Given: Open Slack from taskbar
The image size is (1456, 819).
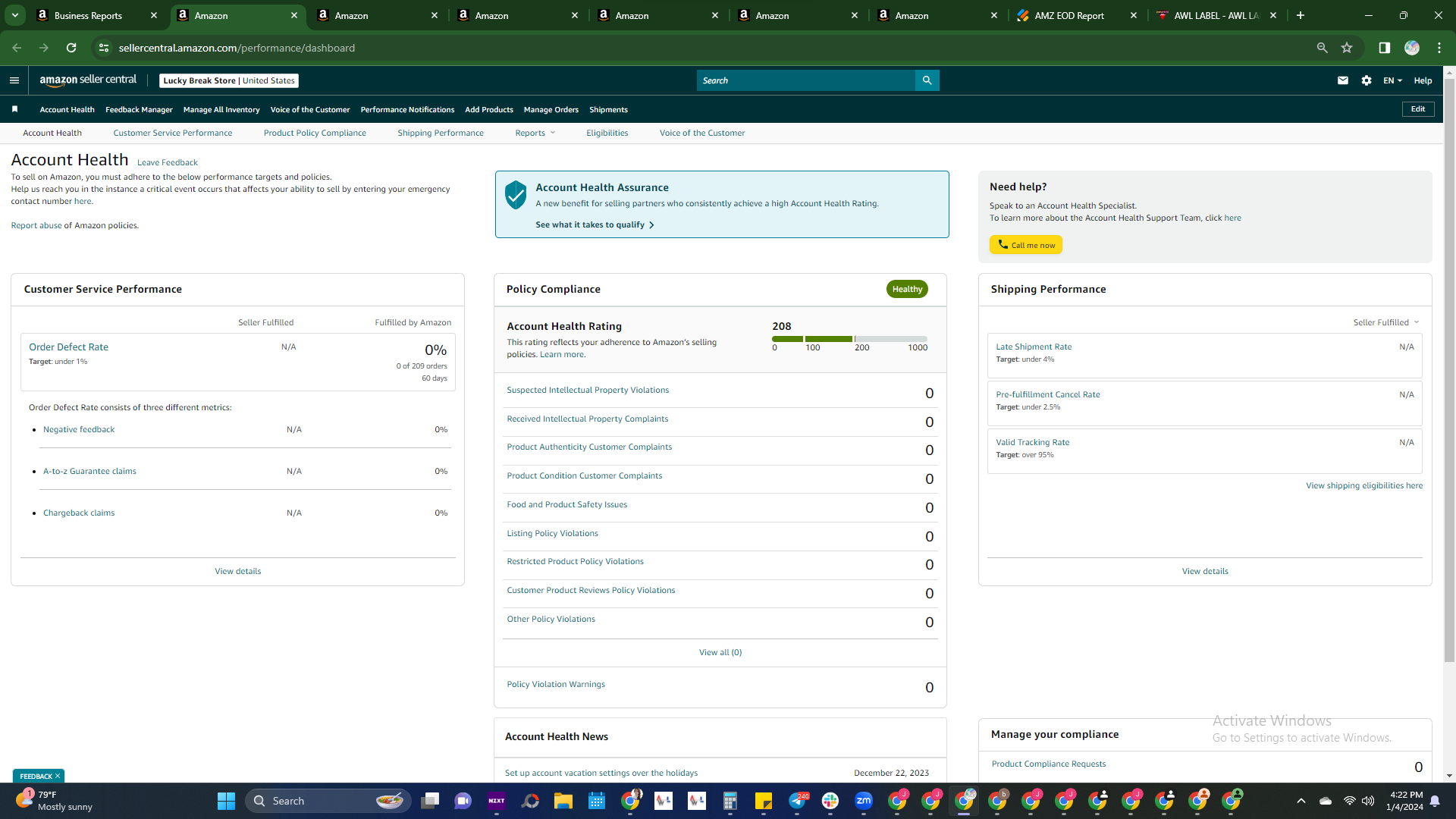Looking at the screenshot, I should point(830,801).
